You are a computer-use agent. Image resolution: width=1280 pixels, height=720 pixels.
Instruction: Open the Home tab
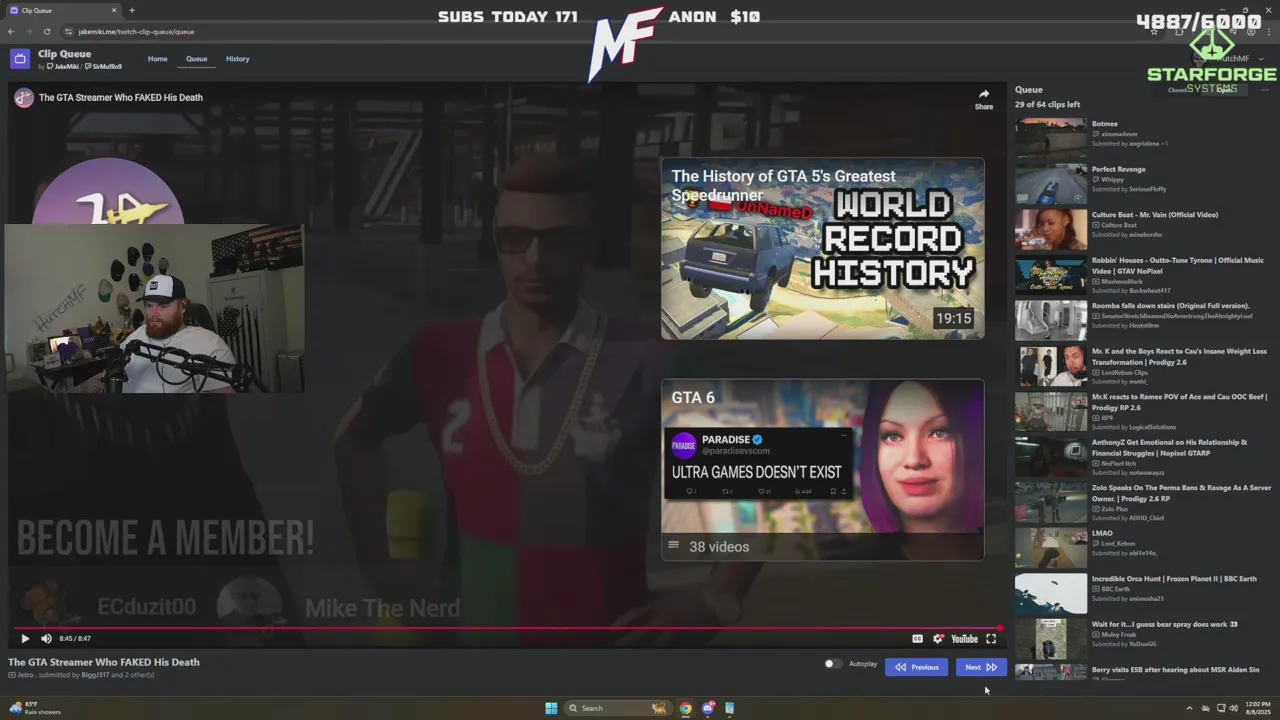point(158,59)
